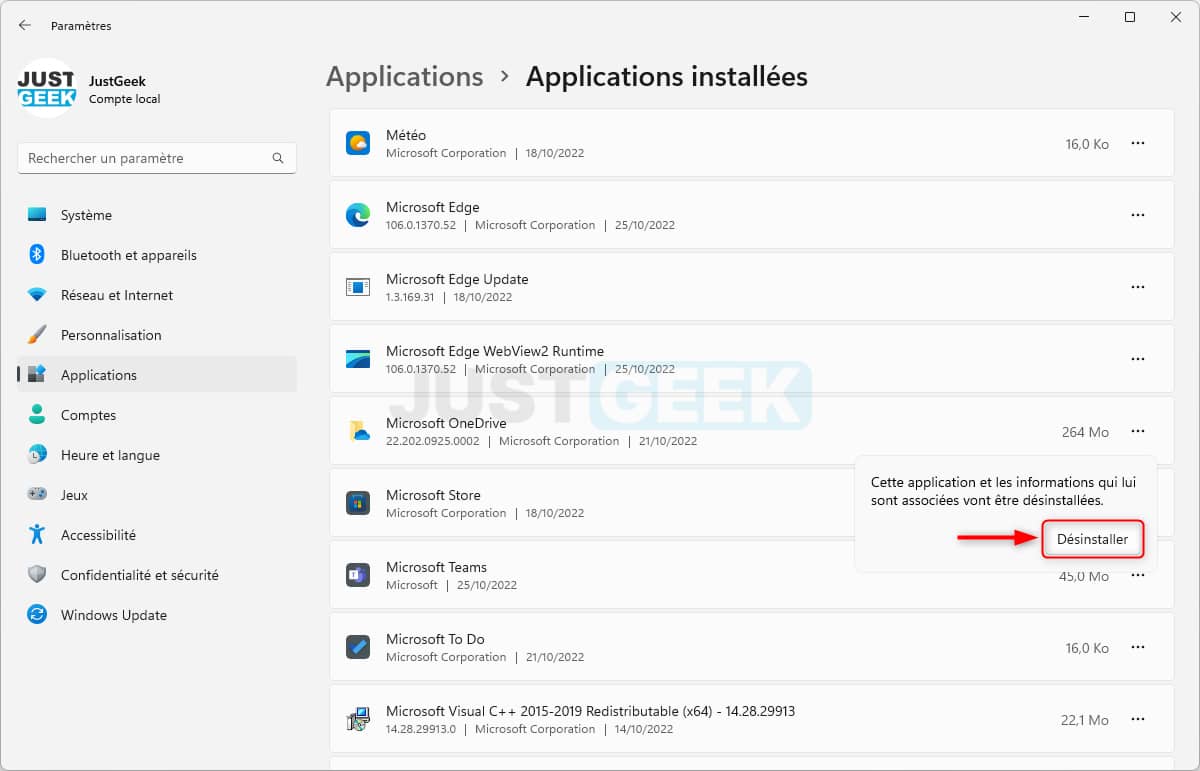Click the Microsoft OneDrive app icon

pyautogui.click(x=358, y=431)
